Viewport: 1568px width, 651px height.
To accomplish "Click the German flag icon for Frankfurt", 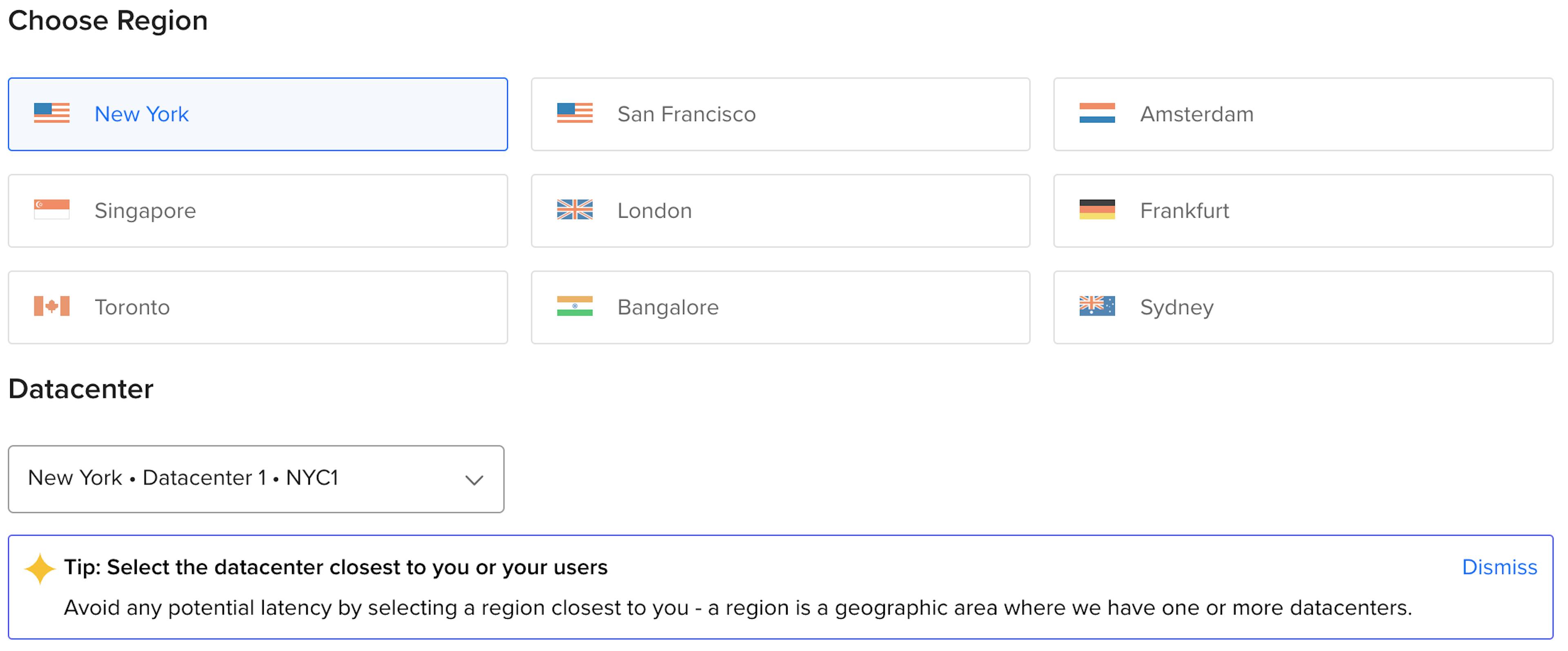I will [1097, 210].
